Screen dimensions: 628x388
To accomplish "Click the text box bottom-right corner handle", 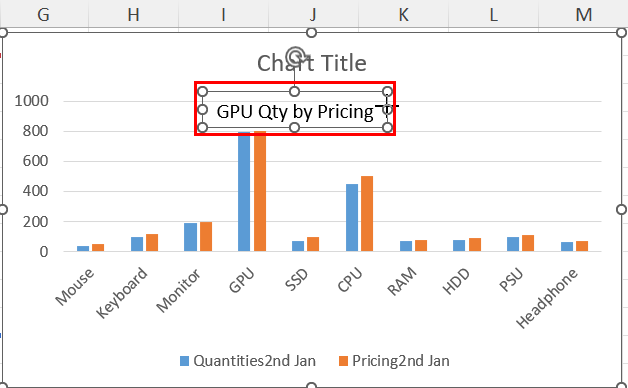I will click(x=387, y=127).
